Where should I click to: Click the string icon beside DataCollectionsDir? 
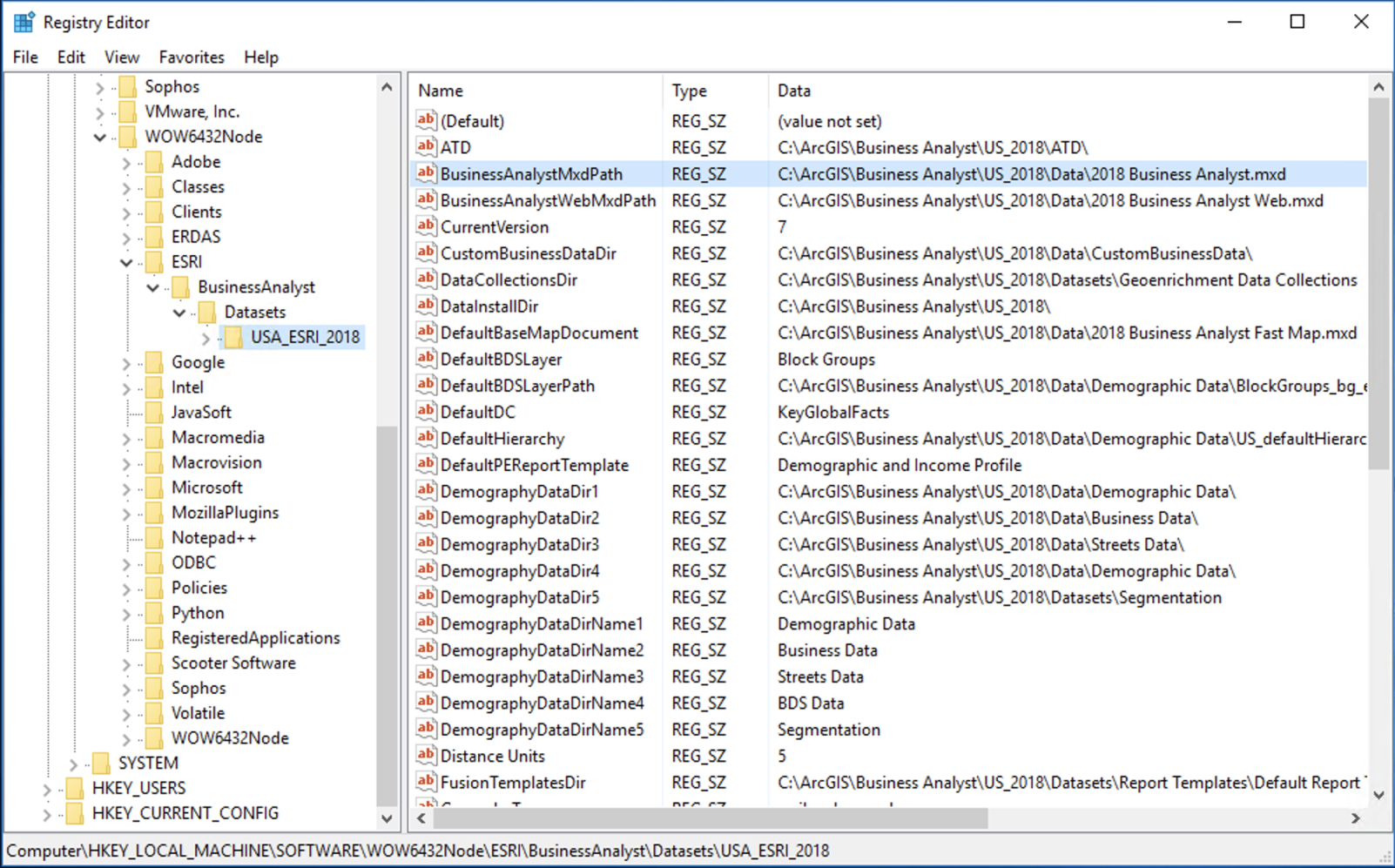click(426, 279)
